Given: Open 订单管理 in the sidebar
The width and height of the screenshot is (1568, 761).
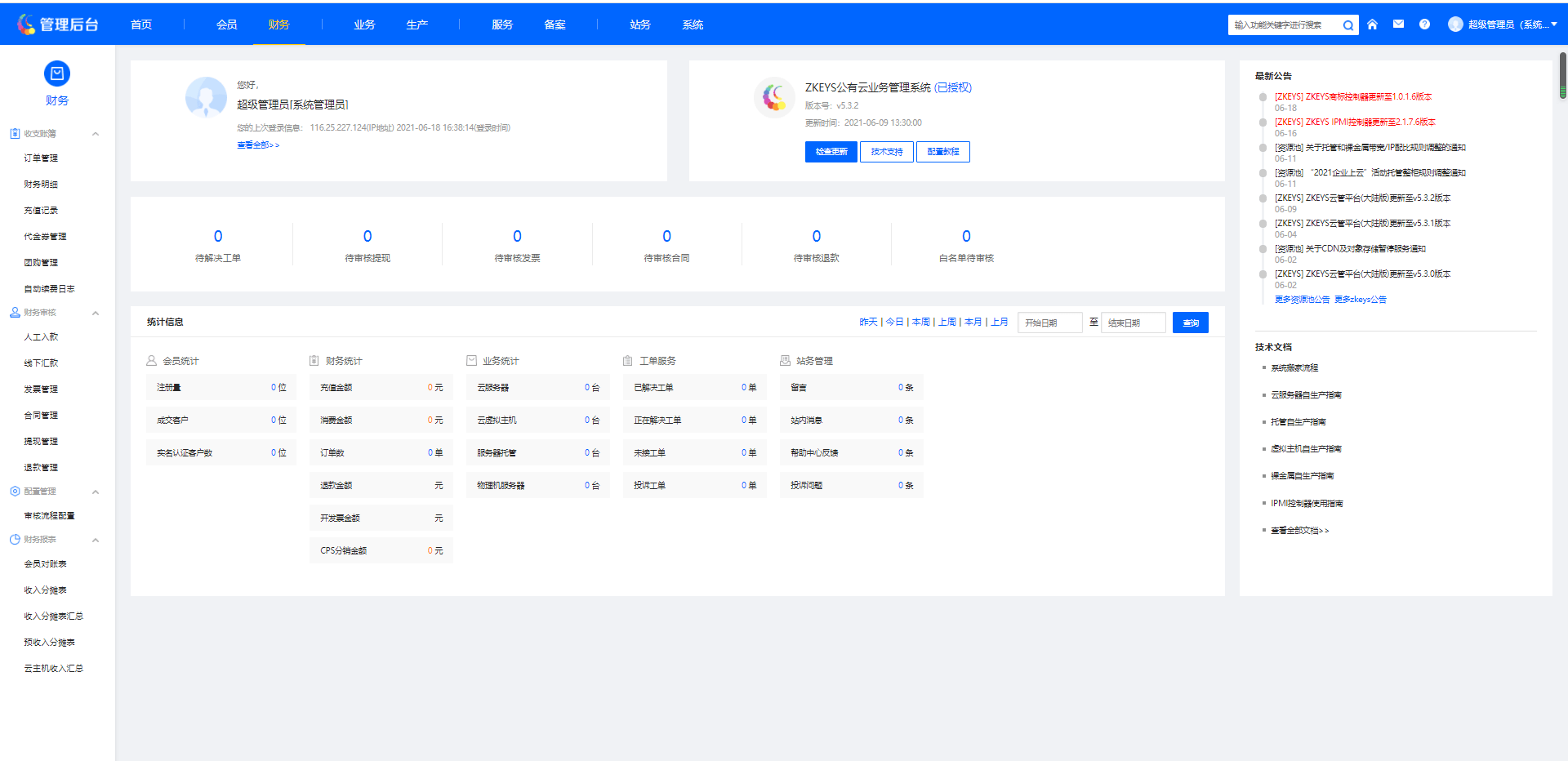Looking at the screenshot, I should (x=41, y=158).
